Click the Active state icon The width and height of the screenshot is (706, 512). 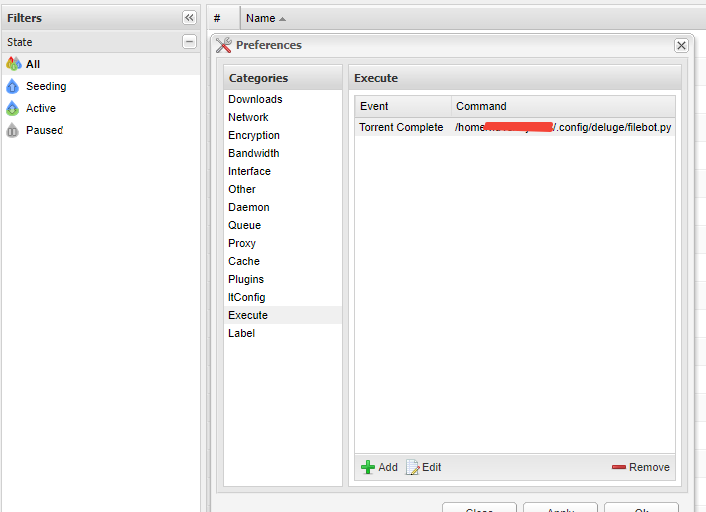tap(13, 108)
